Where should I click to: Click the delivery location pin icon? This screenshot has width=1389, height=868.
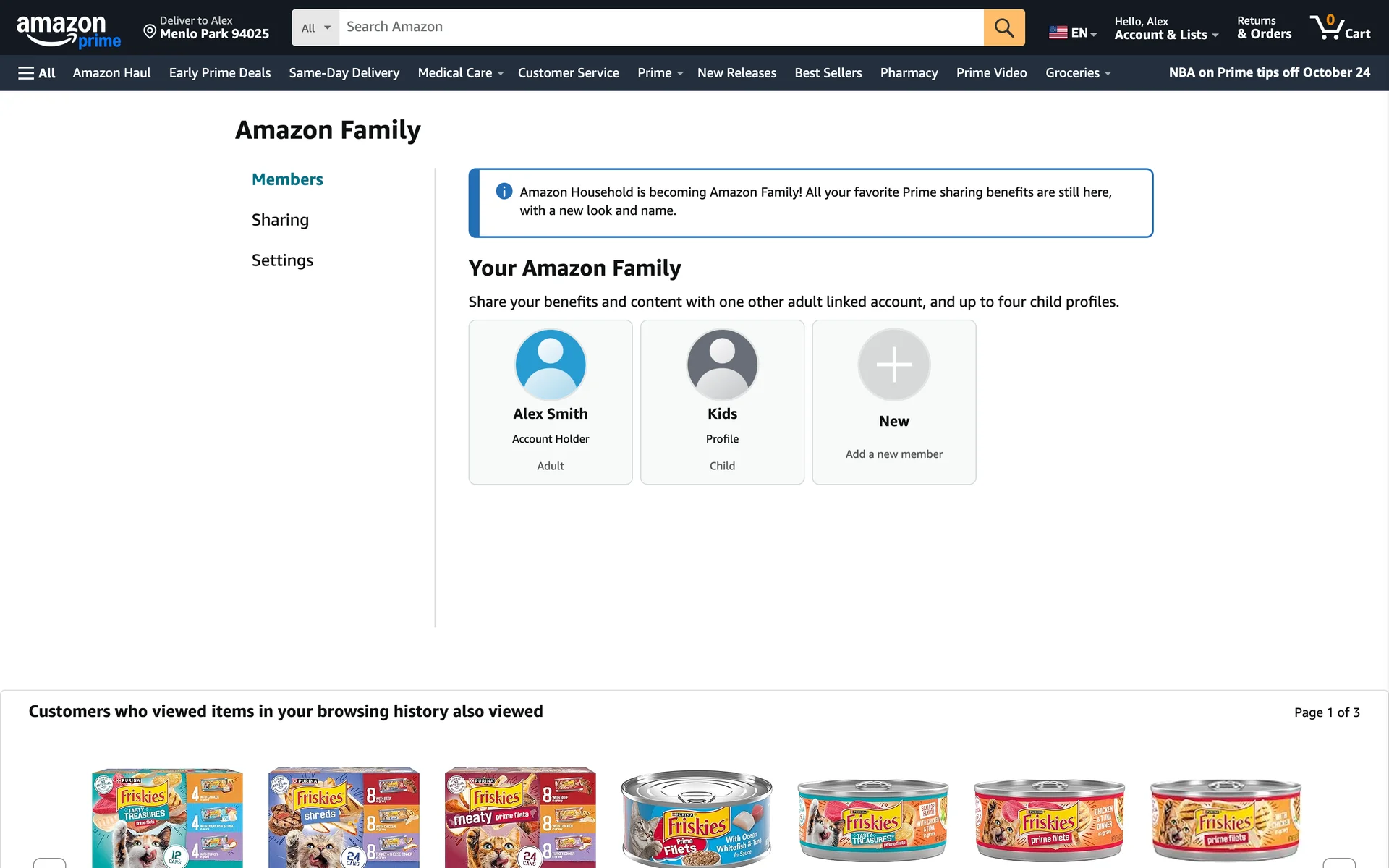coord(150,31)
